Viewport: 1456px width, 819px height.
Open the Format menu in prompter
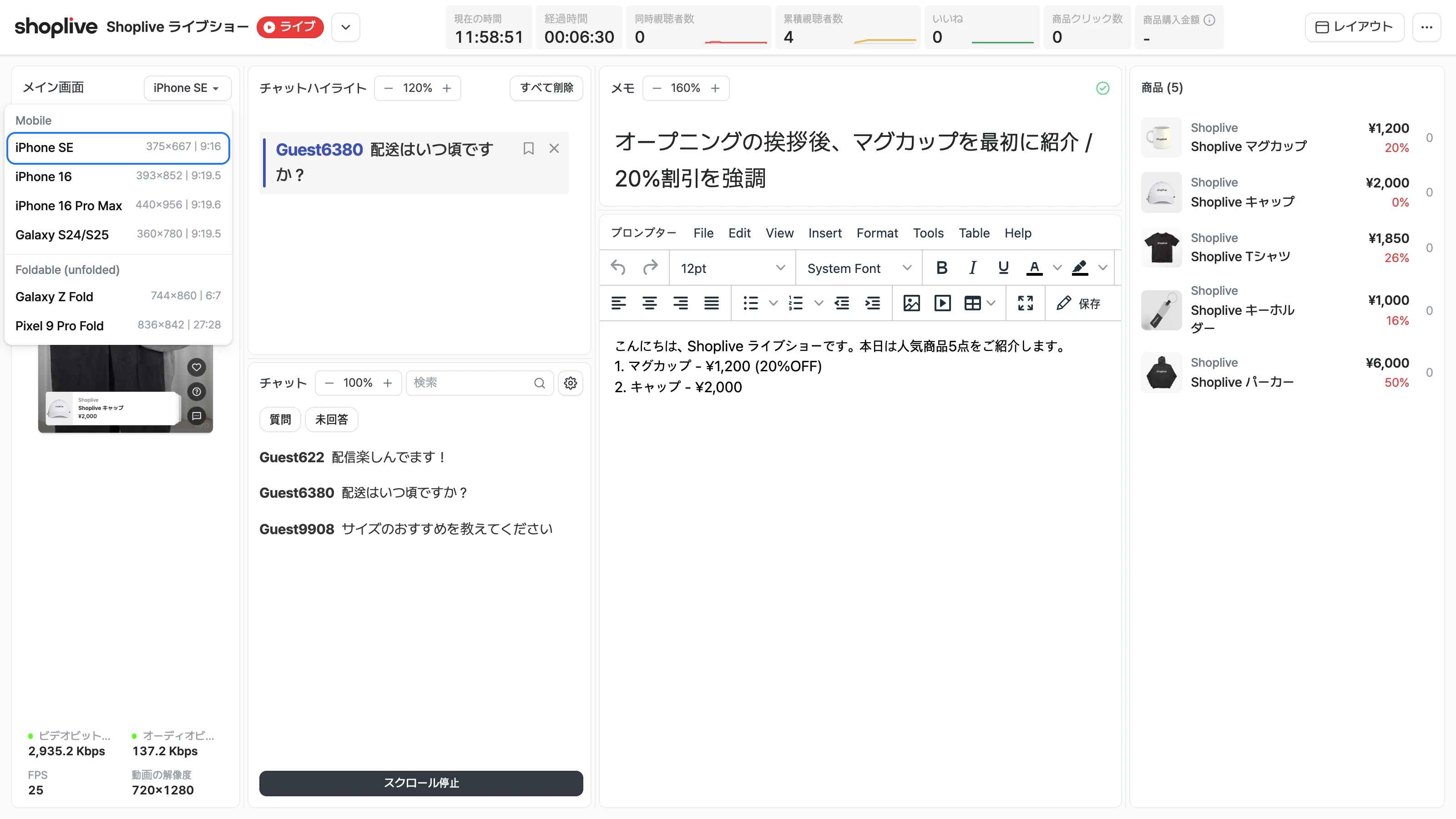[x=877, y=233]
